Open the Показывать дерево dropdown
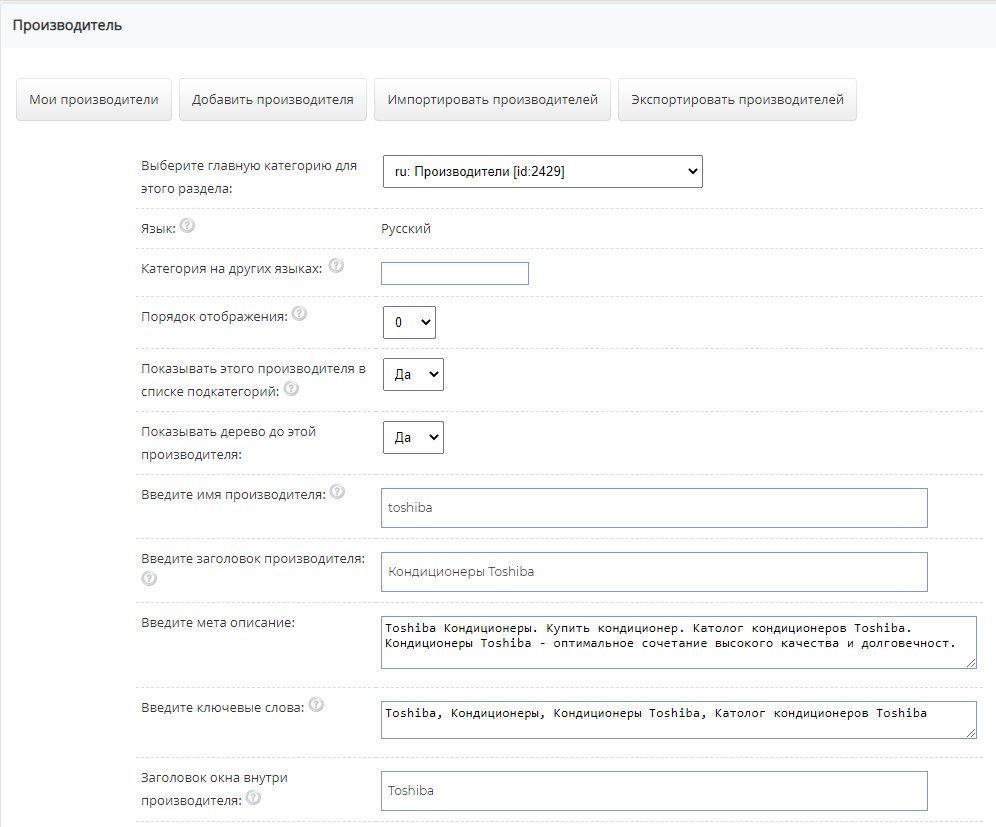 [x=413, y=437]
